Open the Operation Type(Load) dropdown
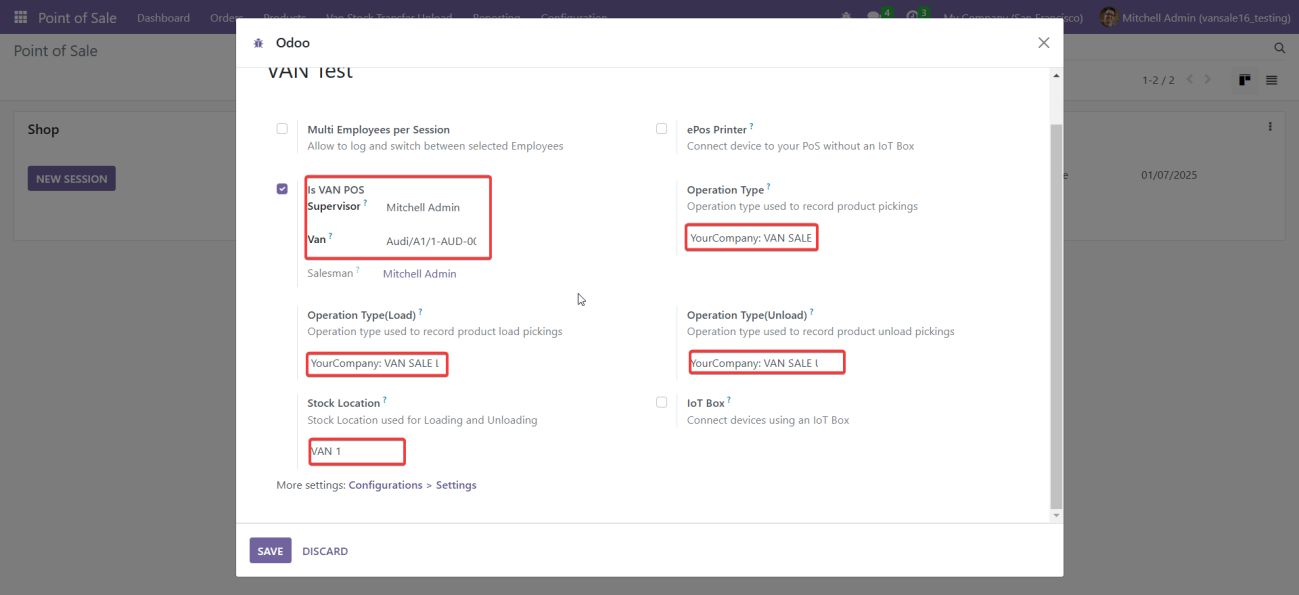 (375, 364)
